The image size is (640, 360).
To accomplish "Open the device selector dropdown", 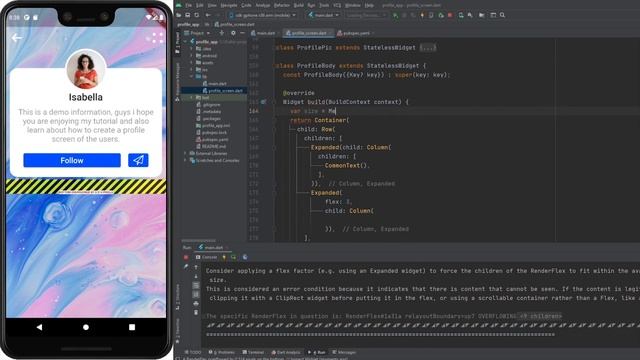I will point(262,15).
